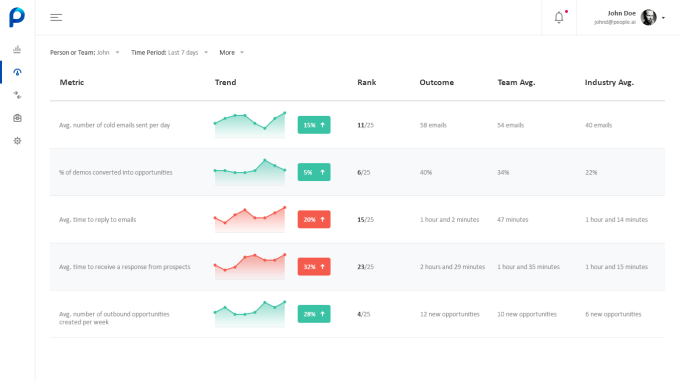Click the Outcome column header

click(x=436, y=82)
